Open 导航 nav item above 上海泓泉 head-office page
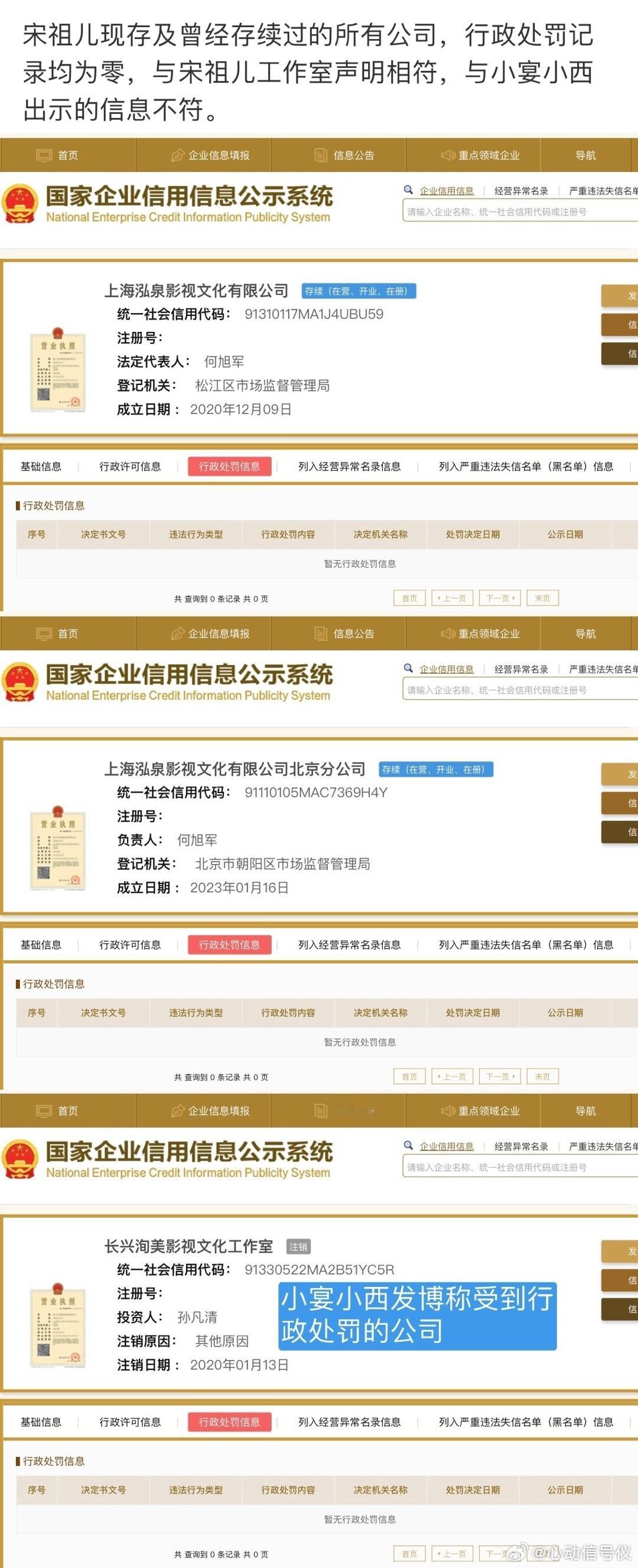 [x=585, y=155]
